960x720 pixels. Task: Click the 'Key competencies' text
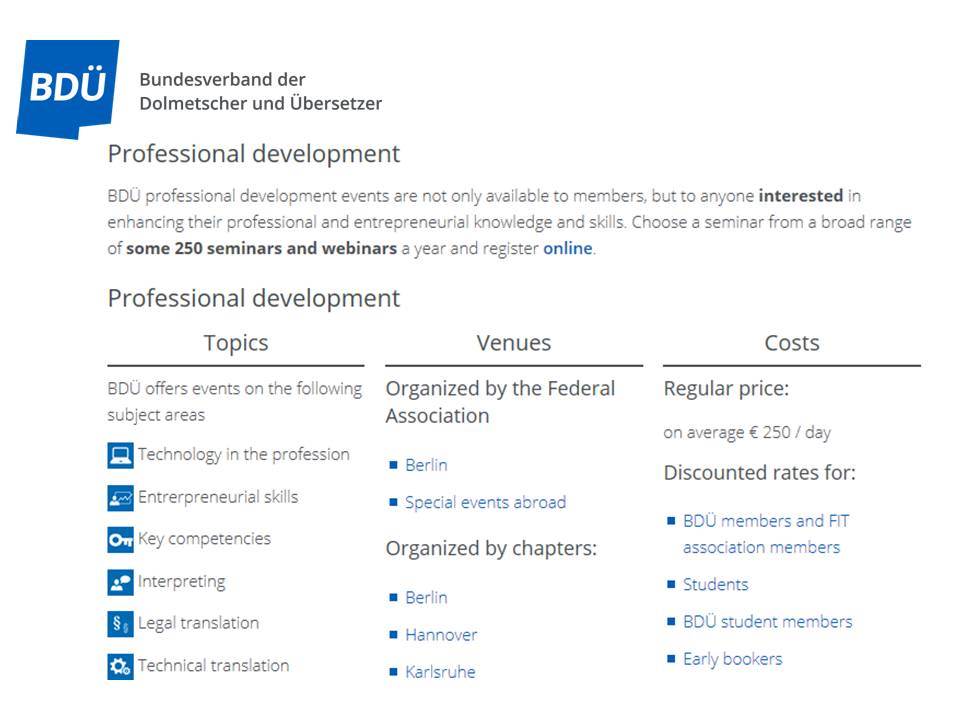(x=204, y=539)
